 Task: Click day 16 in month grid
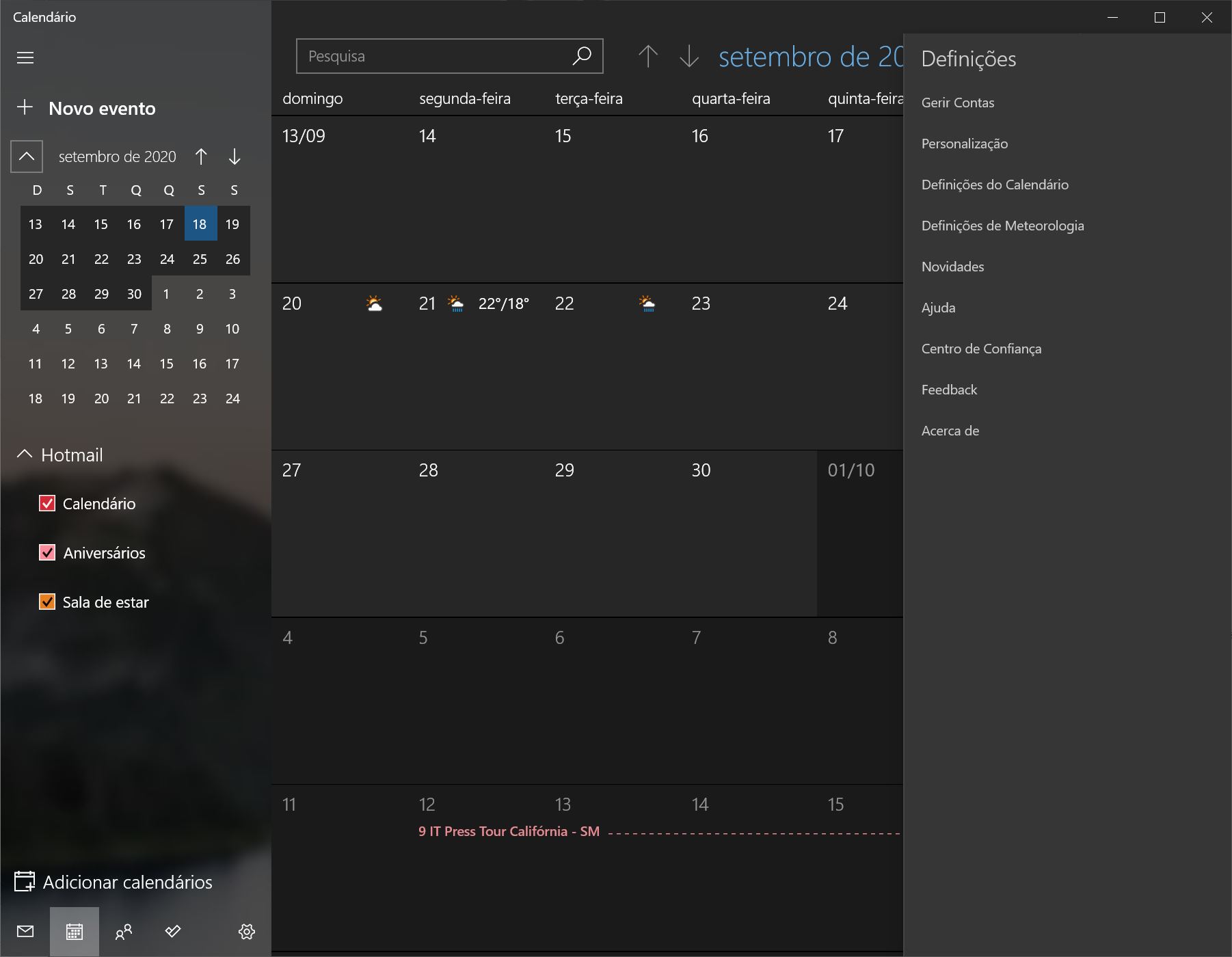749,199
